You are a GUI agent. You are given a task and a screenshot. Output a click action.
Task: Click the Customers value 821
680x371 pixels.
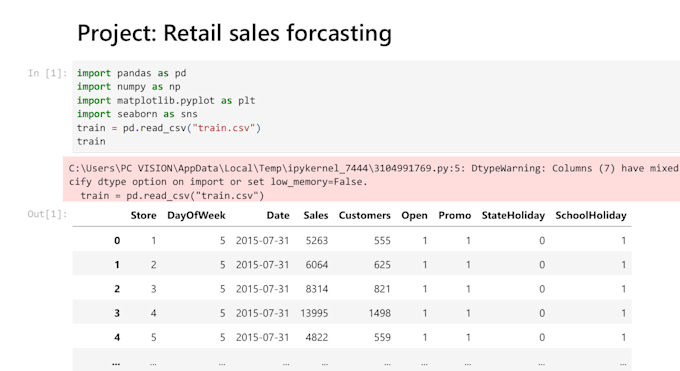[382, 289]
